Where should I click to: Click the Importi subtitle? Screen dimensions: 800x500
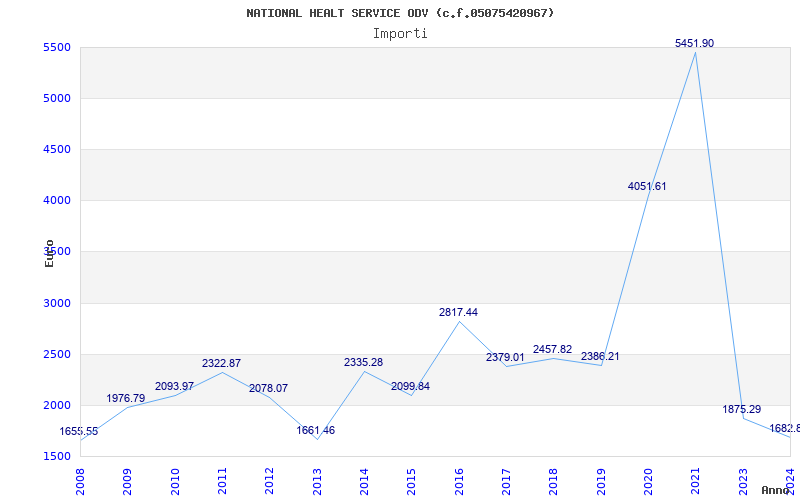click(400, 34)
